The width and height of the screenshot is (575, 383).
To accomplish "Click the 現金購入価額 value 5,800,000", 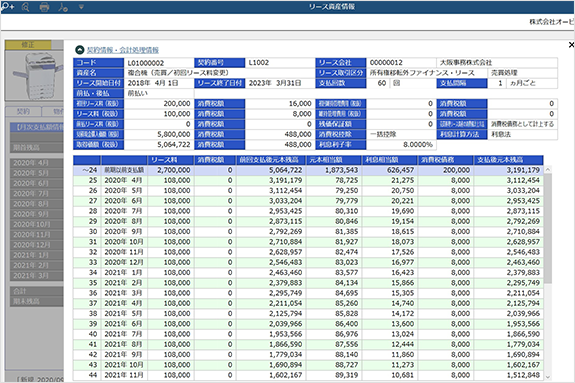I will 159,135.
